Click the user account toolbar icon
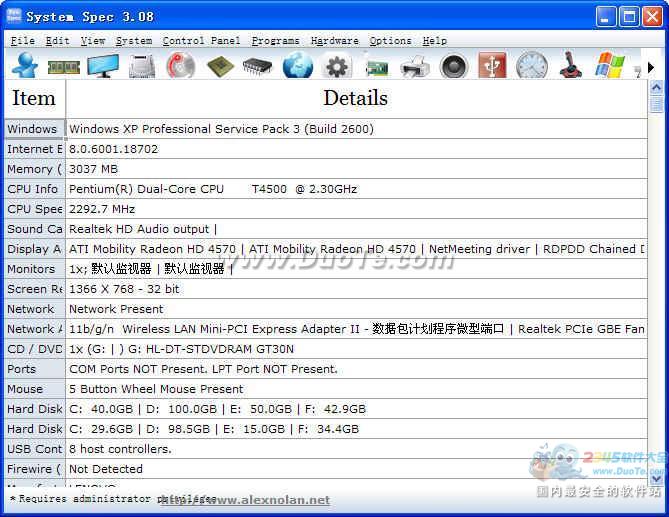The width and height of the screenshot is (669, 517). pyautogui.click(x=24, y=65)
